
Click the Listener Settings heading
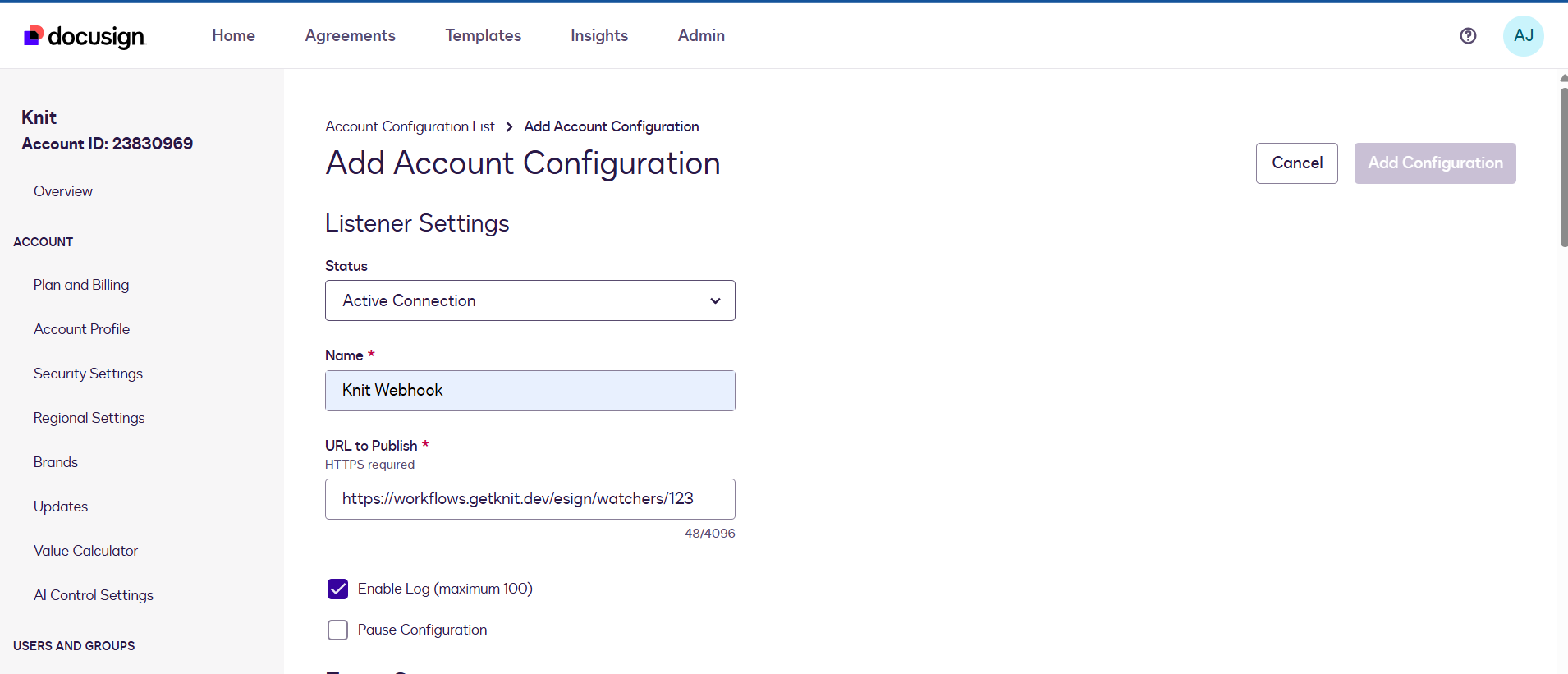pos(417,223)
